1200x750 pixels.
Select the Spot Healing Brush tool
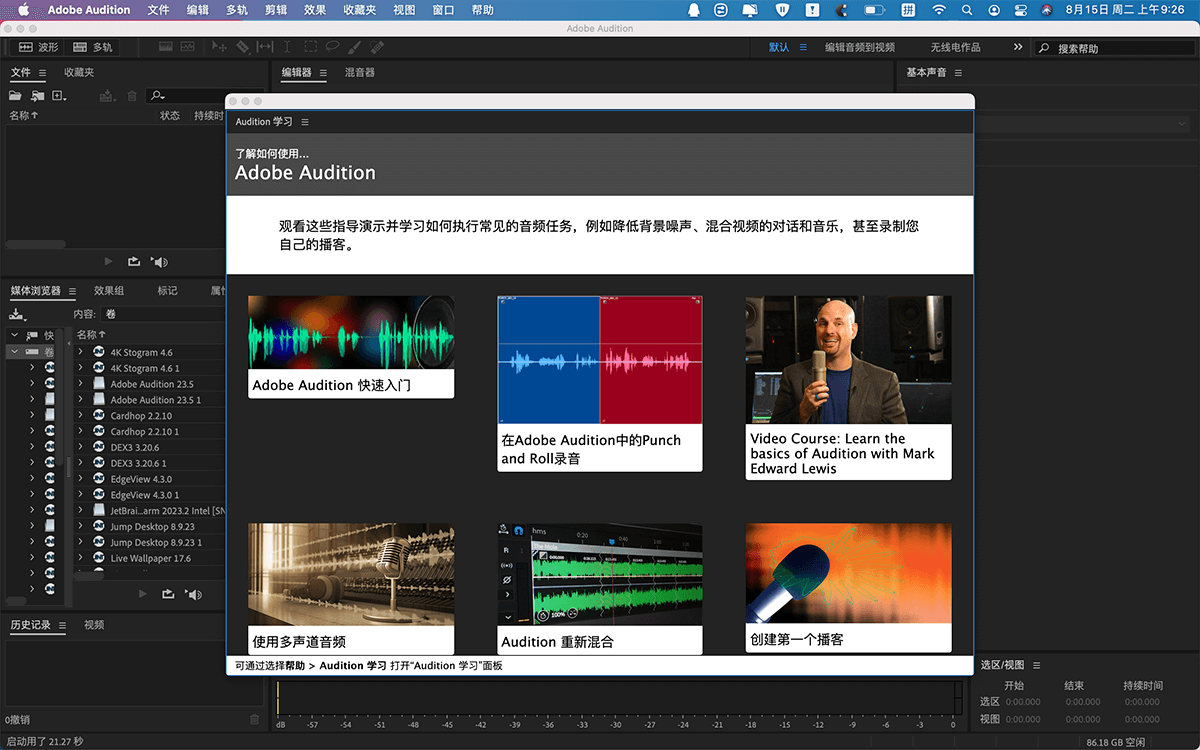point(377,47)
